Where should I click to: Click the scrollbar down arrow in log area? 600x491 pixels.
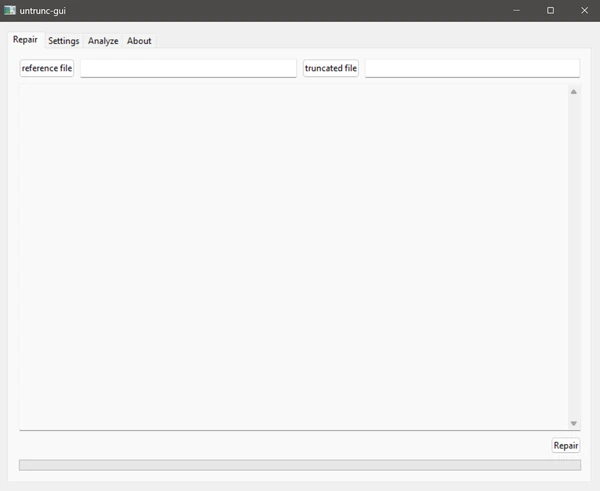tap(573, 424)
